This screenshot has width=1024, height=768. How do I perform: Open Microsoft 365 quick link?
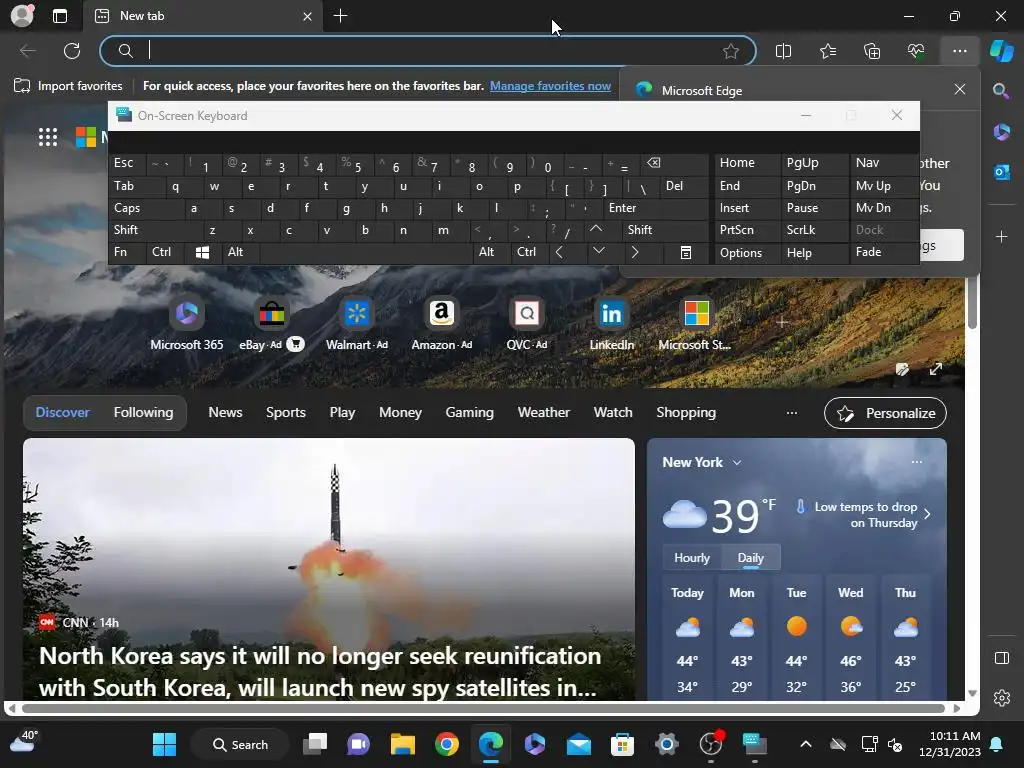[187, 324]
